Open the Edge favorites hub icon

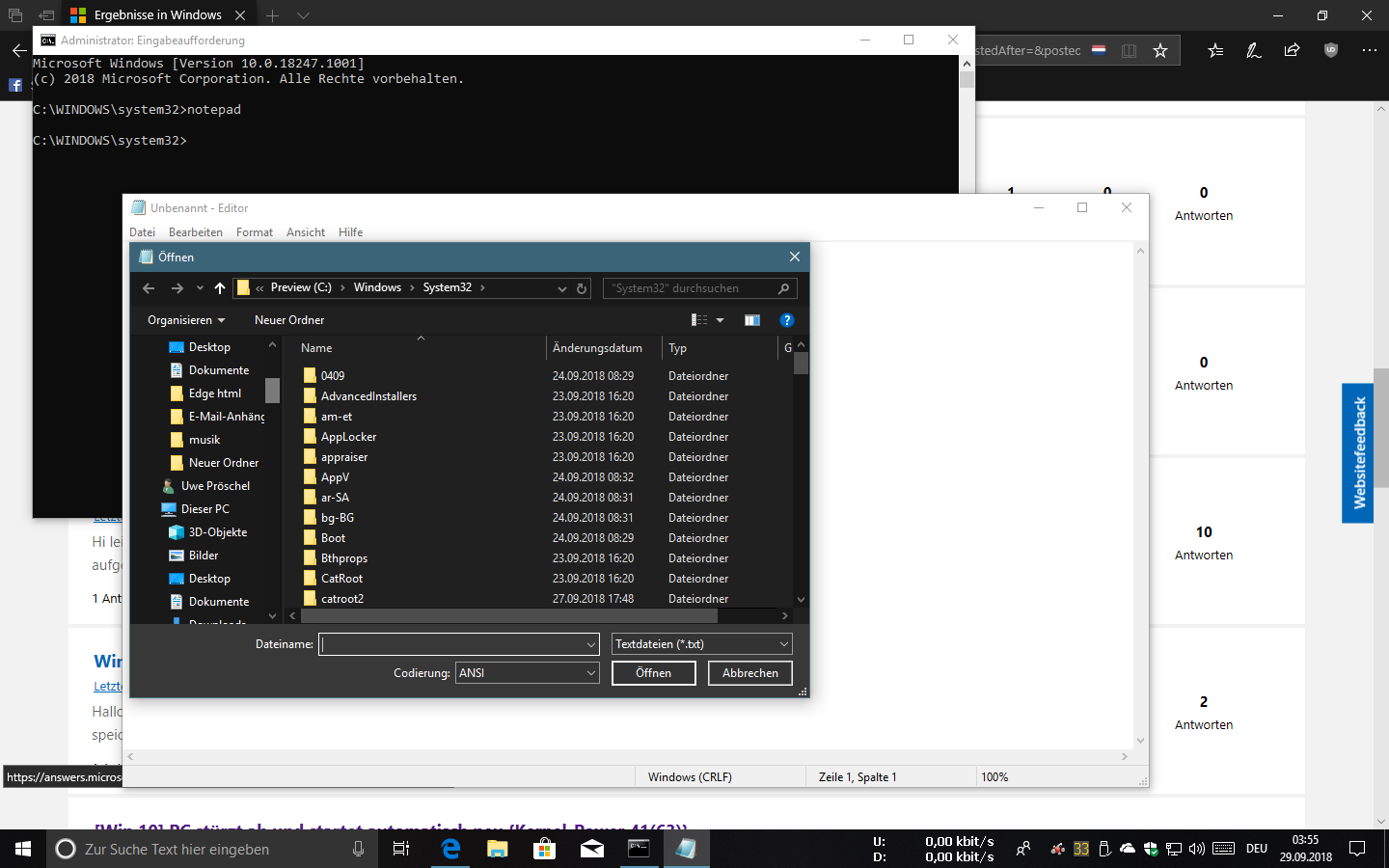click(1215, 50)
